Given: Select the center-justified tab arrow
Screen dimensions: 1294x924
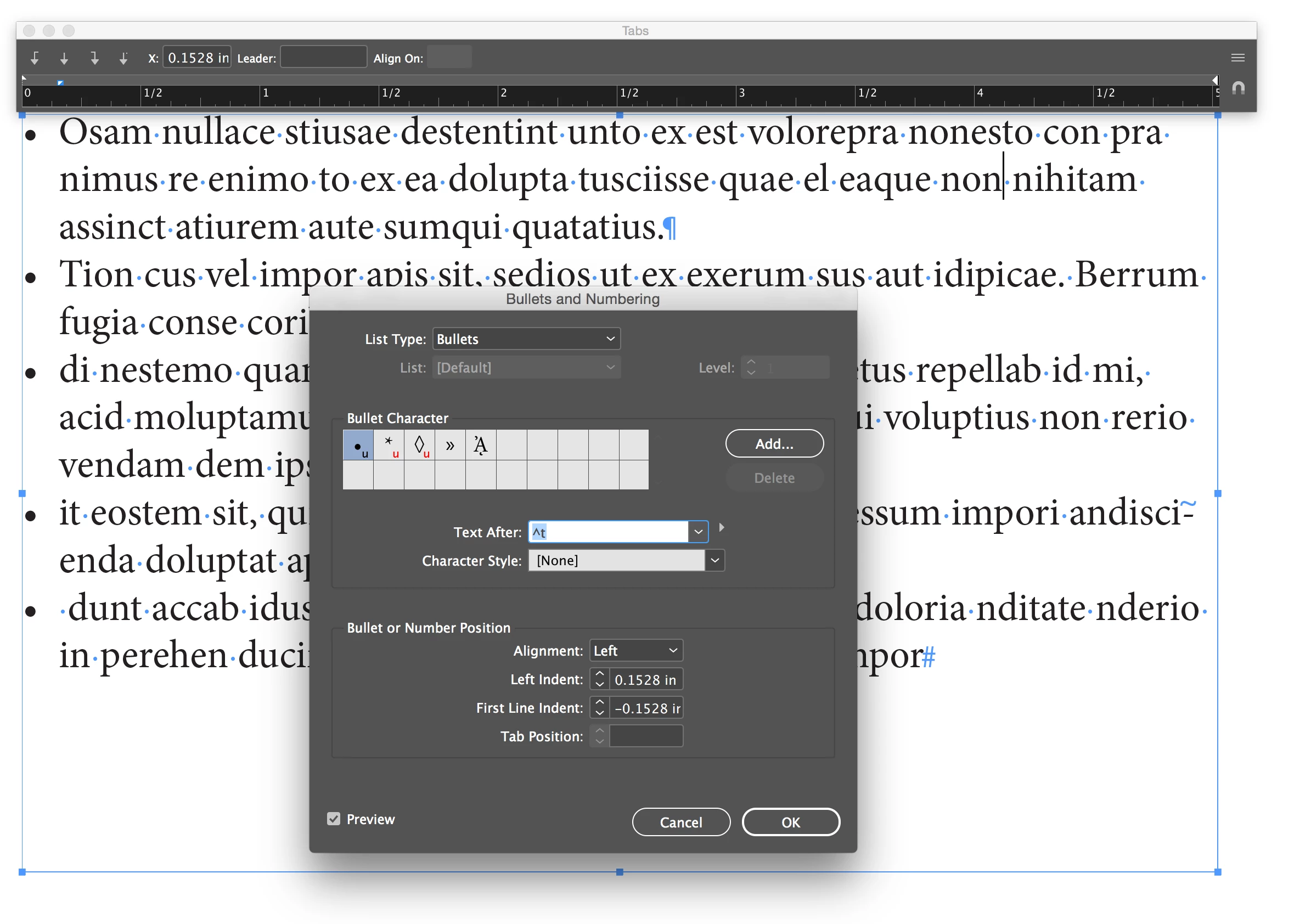Looking at the screenshot, I should [64, 58].
